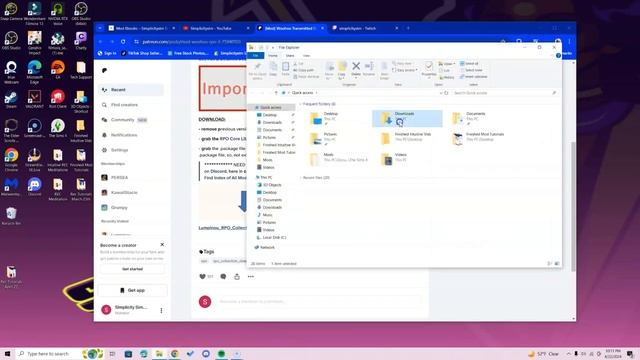Viewport: 640px width, 360px height.
Task: Click the heart like icon under post
Action: coord(202,276)
